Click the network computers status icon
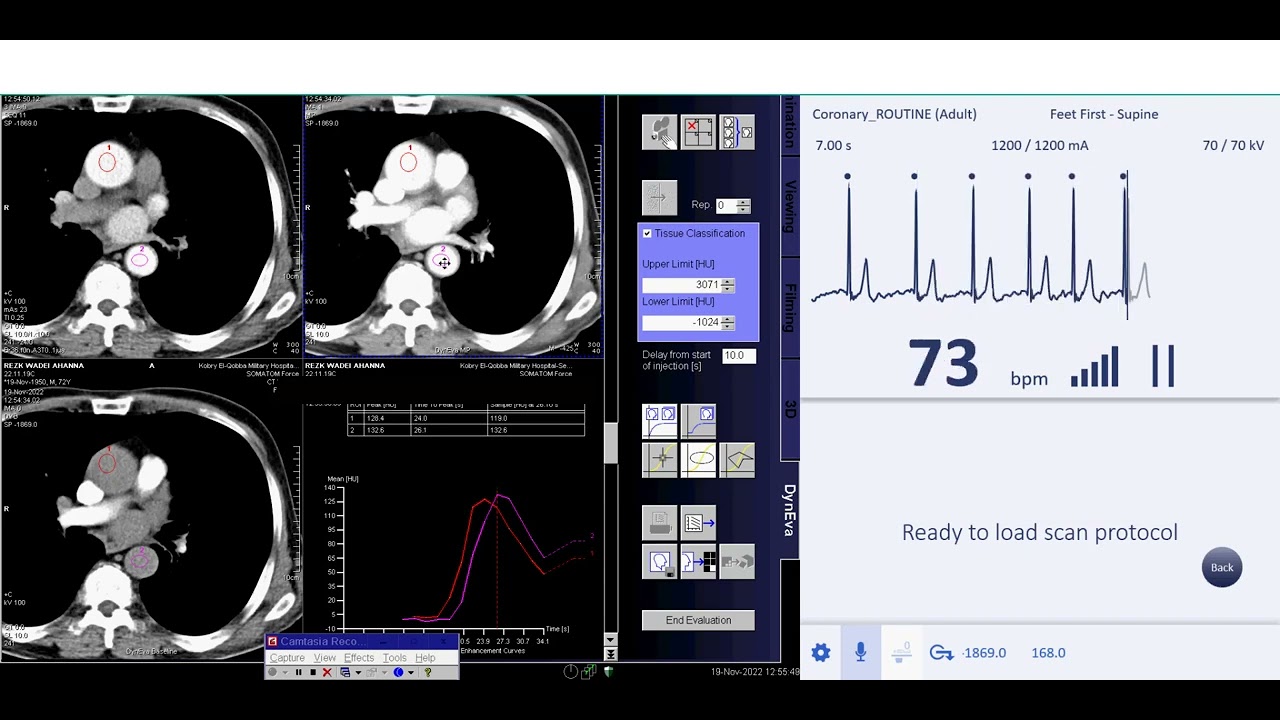The height and width of the screenshot is (720, 1280). click(589, 671)
